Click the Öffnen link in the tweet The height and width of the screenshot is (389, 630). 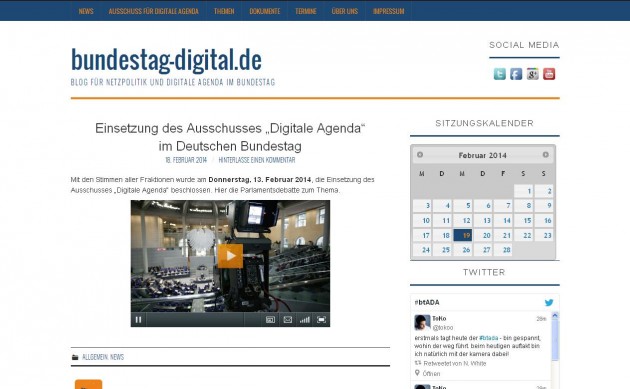[x=431, y=374]
